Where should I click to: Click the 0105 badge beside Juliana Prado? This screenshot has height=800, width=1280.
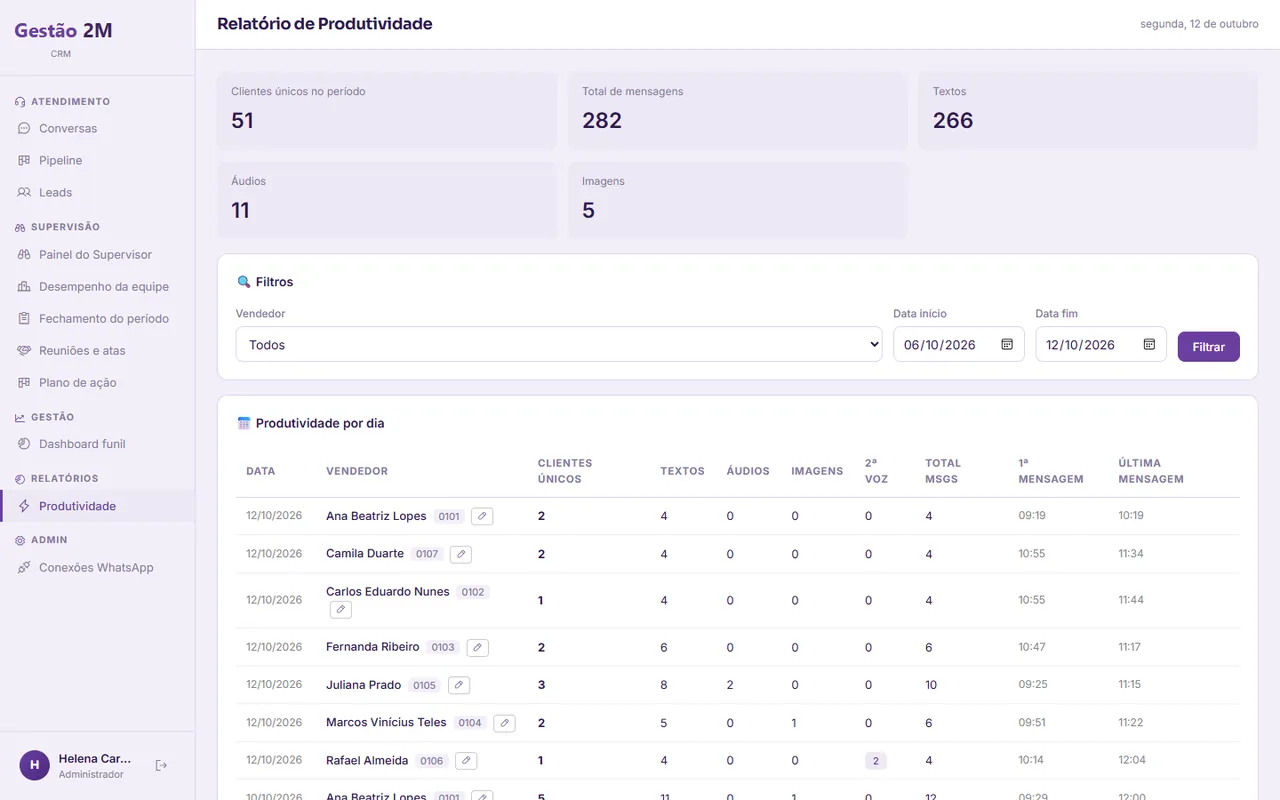point(425,685)
